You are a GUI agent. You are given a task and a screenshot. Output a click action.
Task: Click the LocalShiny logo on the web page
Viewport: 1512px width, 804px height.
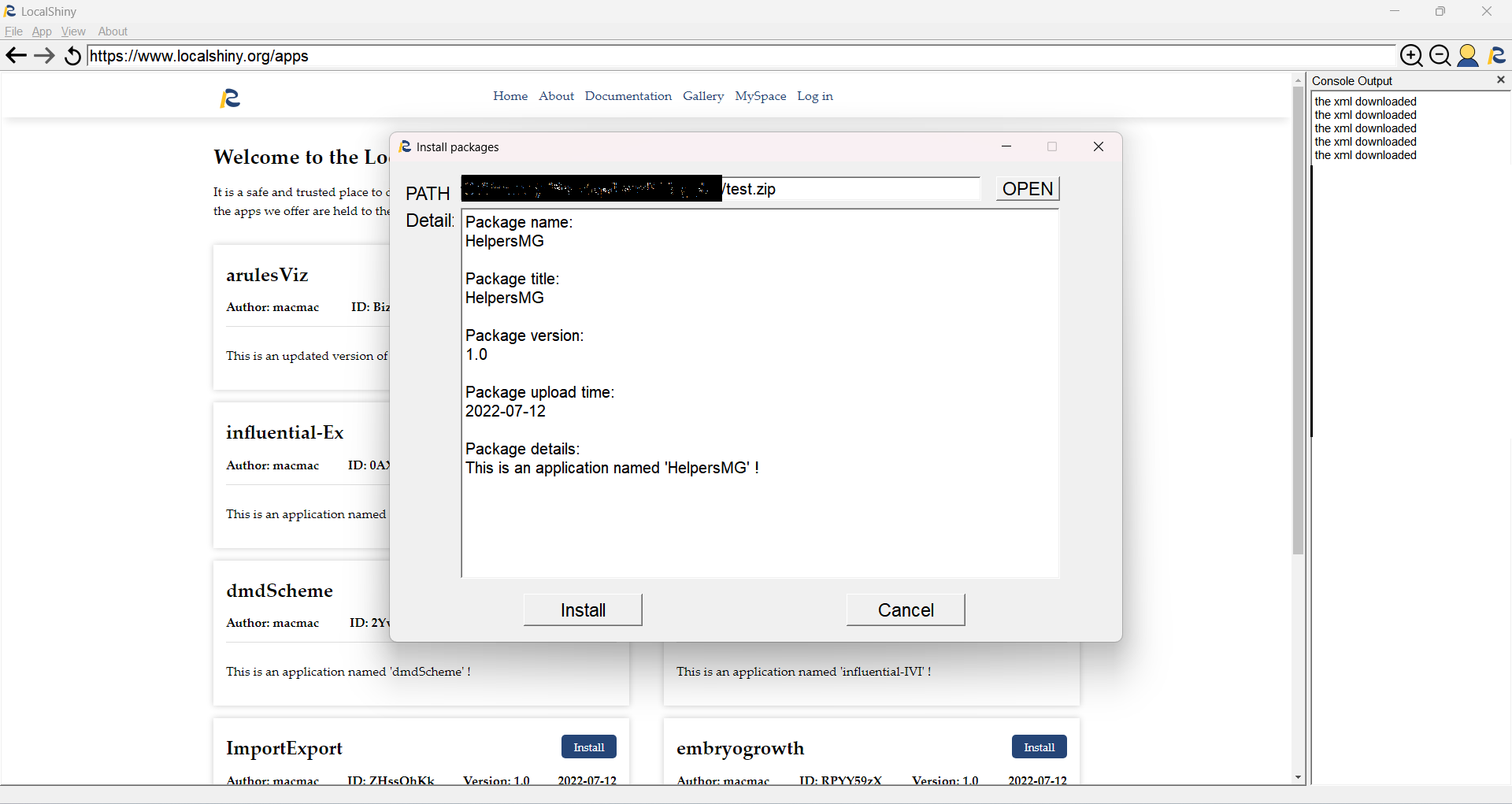pos(230,98)
